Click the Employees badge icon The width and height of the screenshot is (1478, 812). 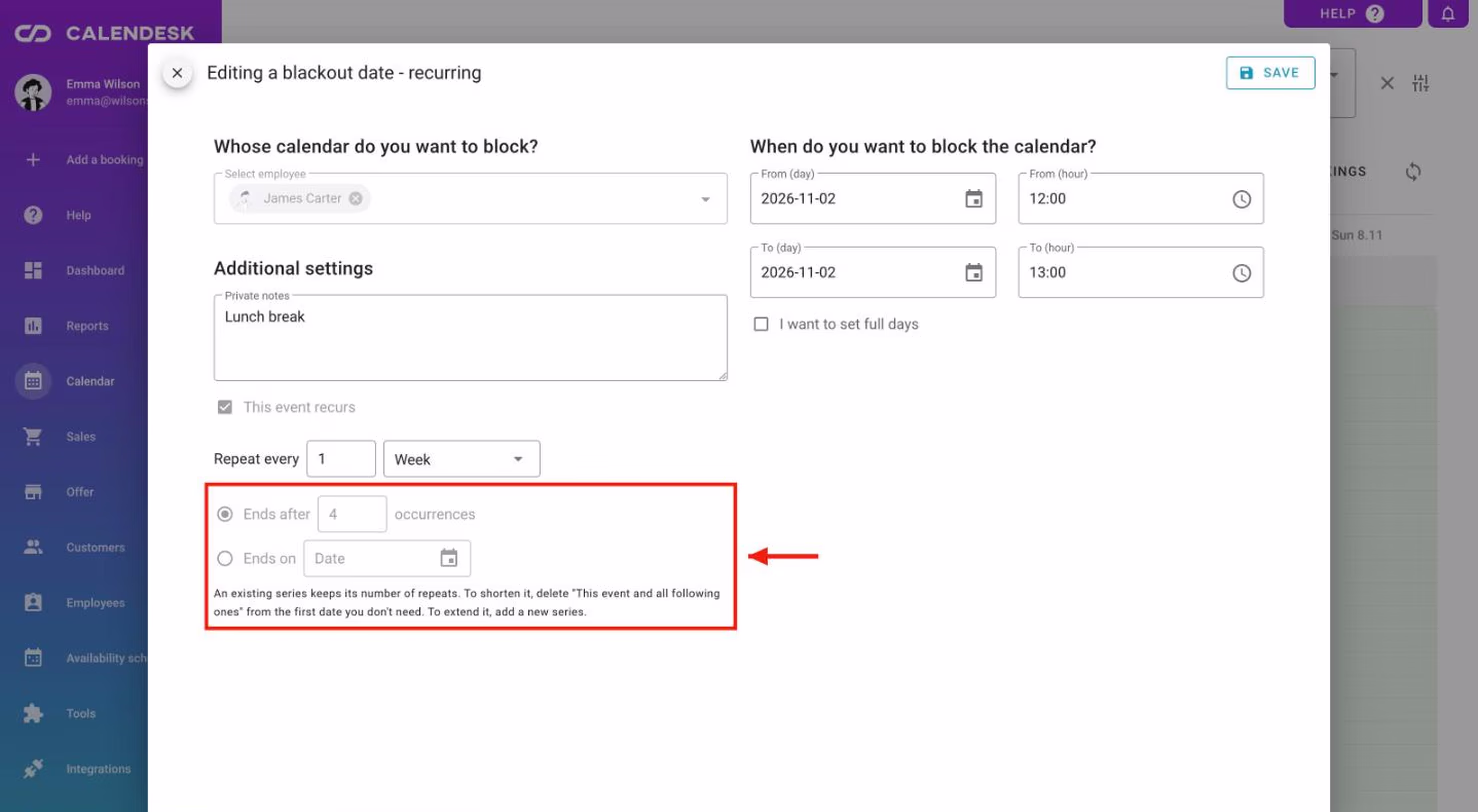coord(33,603)
